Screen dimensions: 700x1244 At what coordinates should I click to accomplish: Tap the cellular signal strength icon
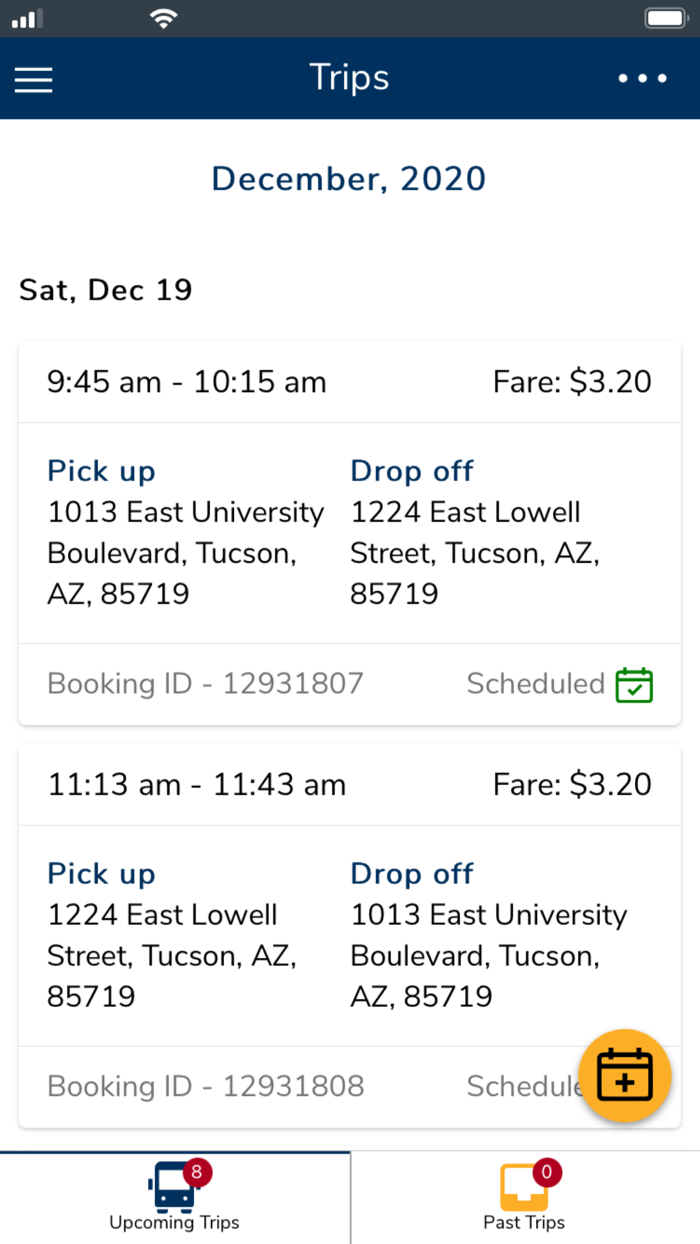[x=29, y=18]
